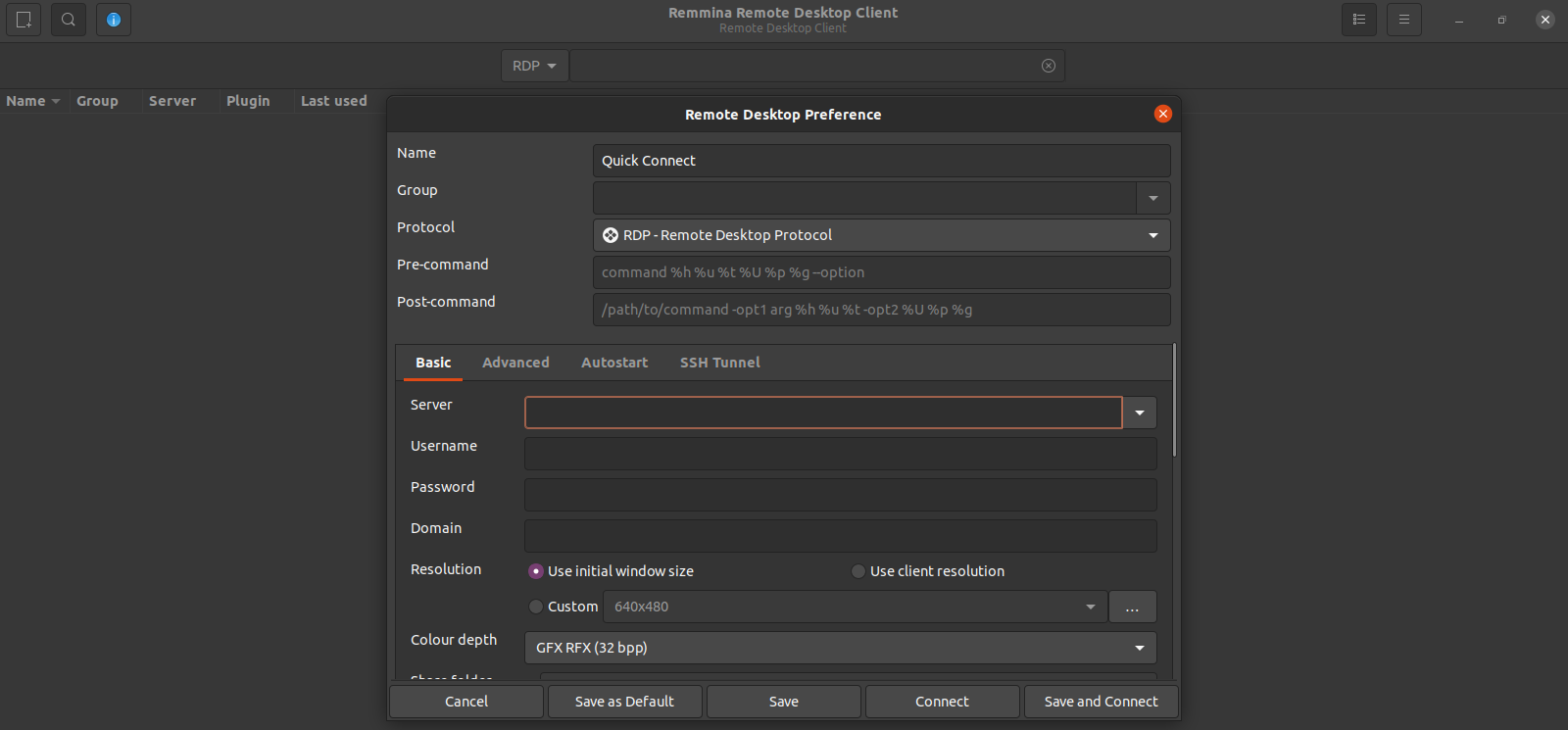Open the custom resolution 640x480 dropdown

(856, 607)
